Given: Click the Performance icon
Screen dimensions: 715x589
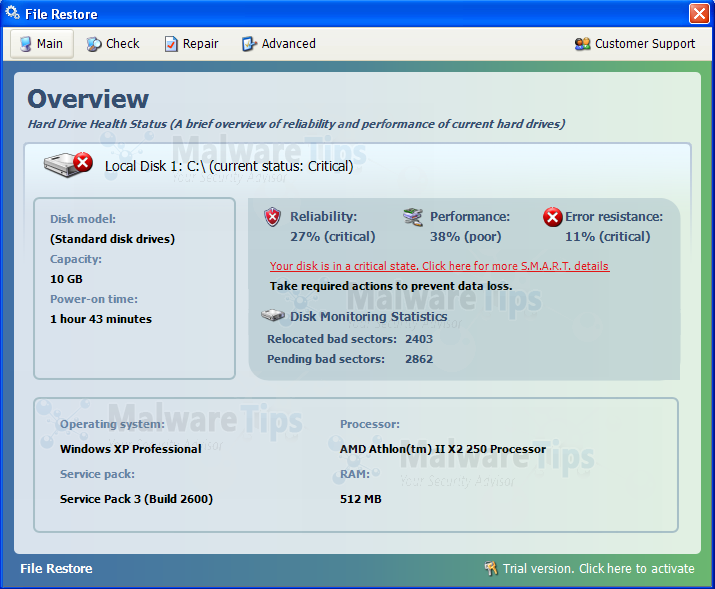Looking at the screenshot, I should pyautogui.click(x=413, y=217).
